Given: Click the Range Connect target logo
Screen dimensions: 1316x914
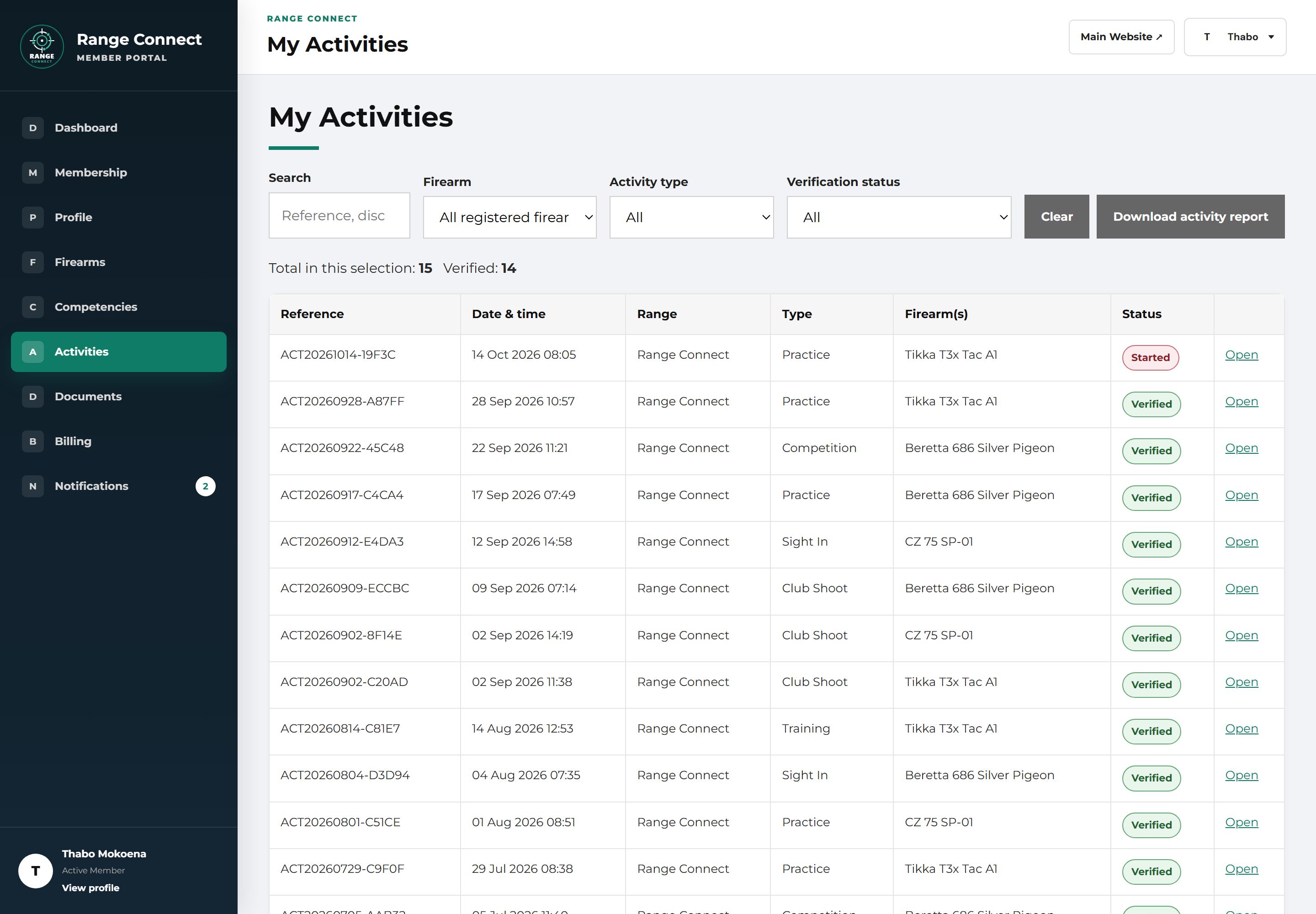Looking at the screenshot, I should click(42, 47).
